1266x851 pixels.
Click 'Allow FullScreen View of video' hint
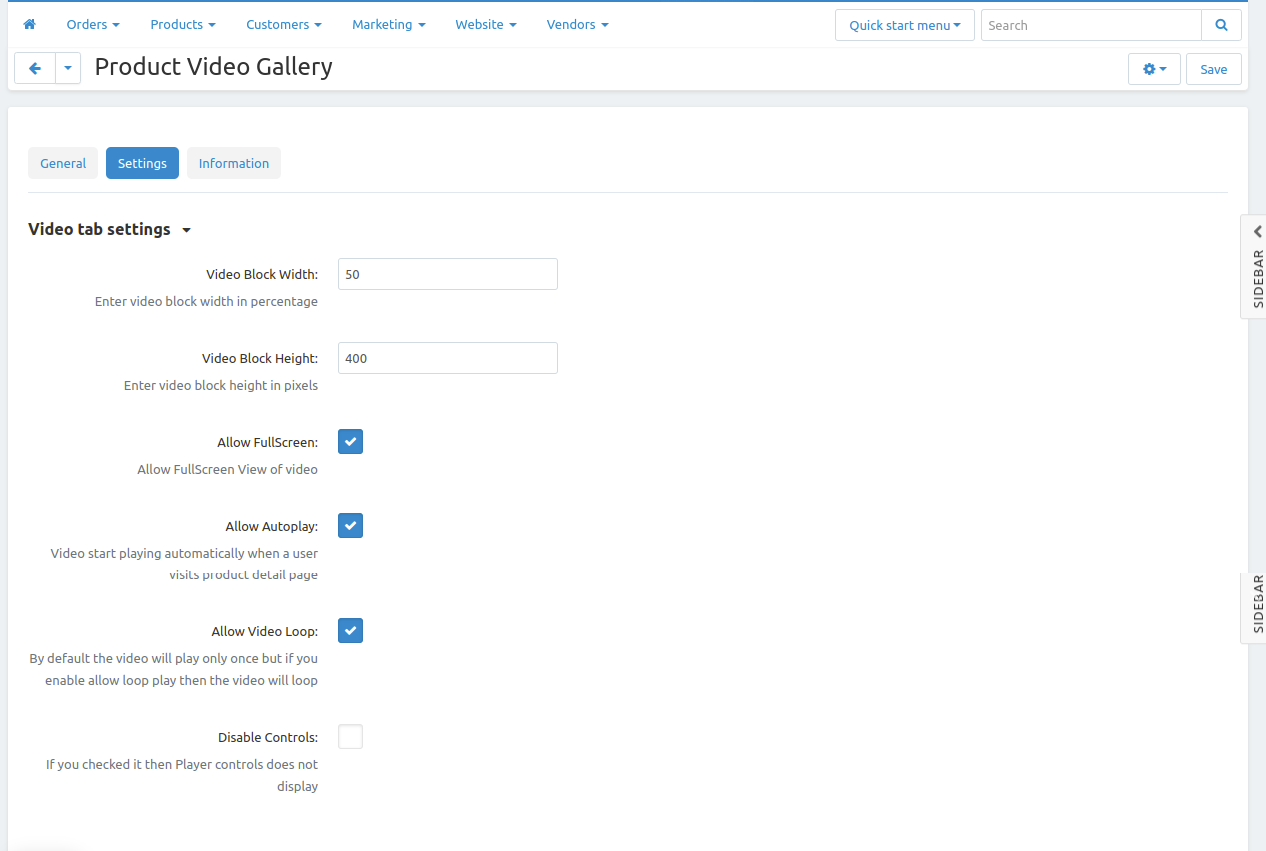coord(227,469)
